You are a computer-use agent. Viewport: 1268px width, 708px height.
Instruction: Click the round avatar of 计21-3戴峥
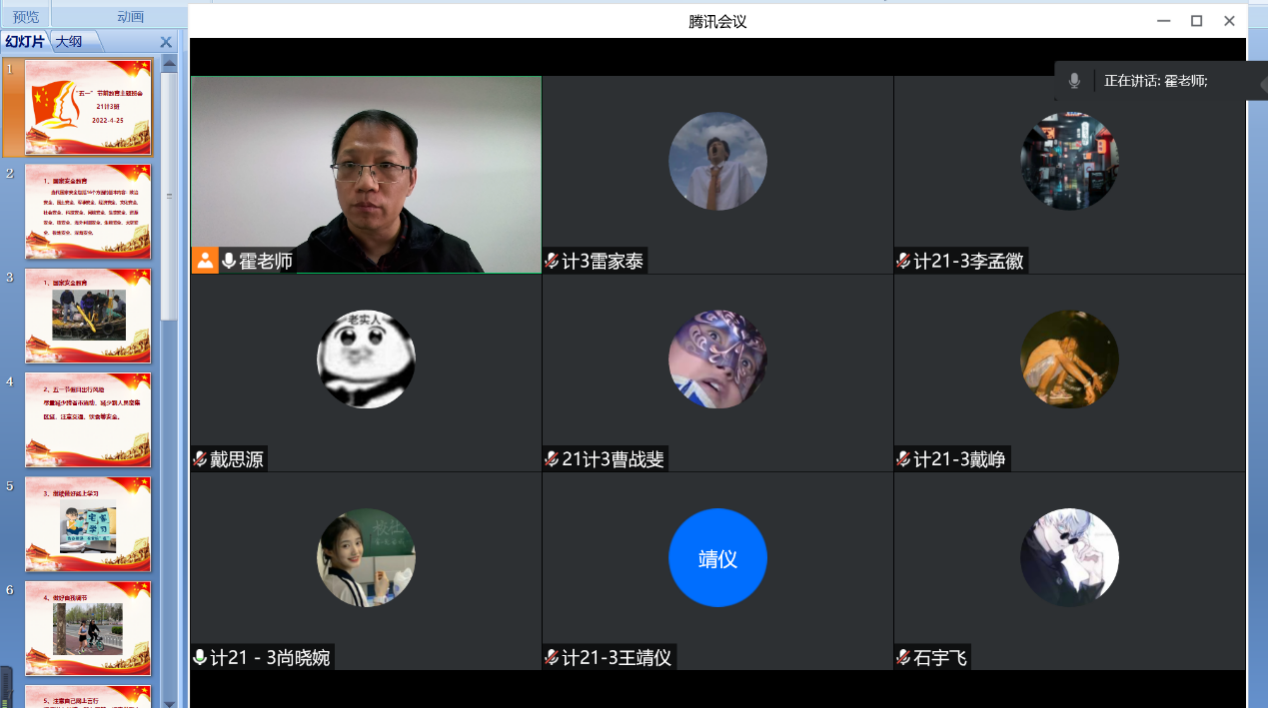coord(1069,359)
